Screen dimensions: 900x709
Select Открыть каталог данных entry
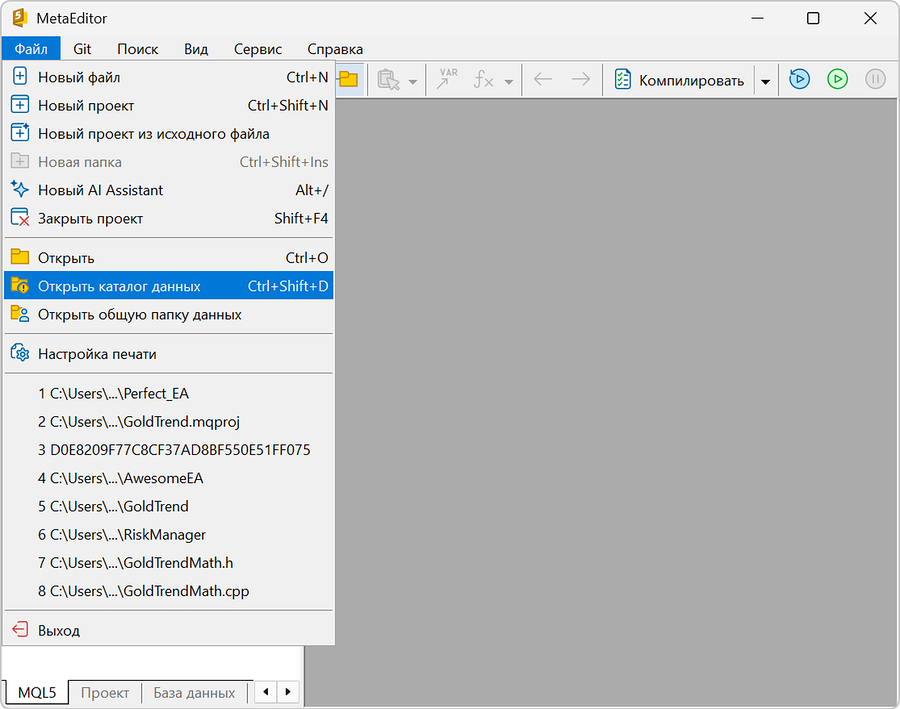(169, 285)
